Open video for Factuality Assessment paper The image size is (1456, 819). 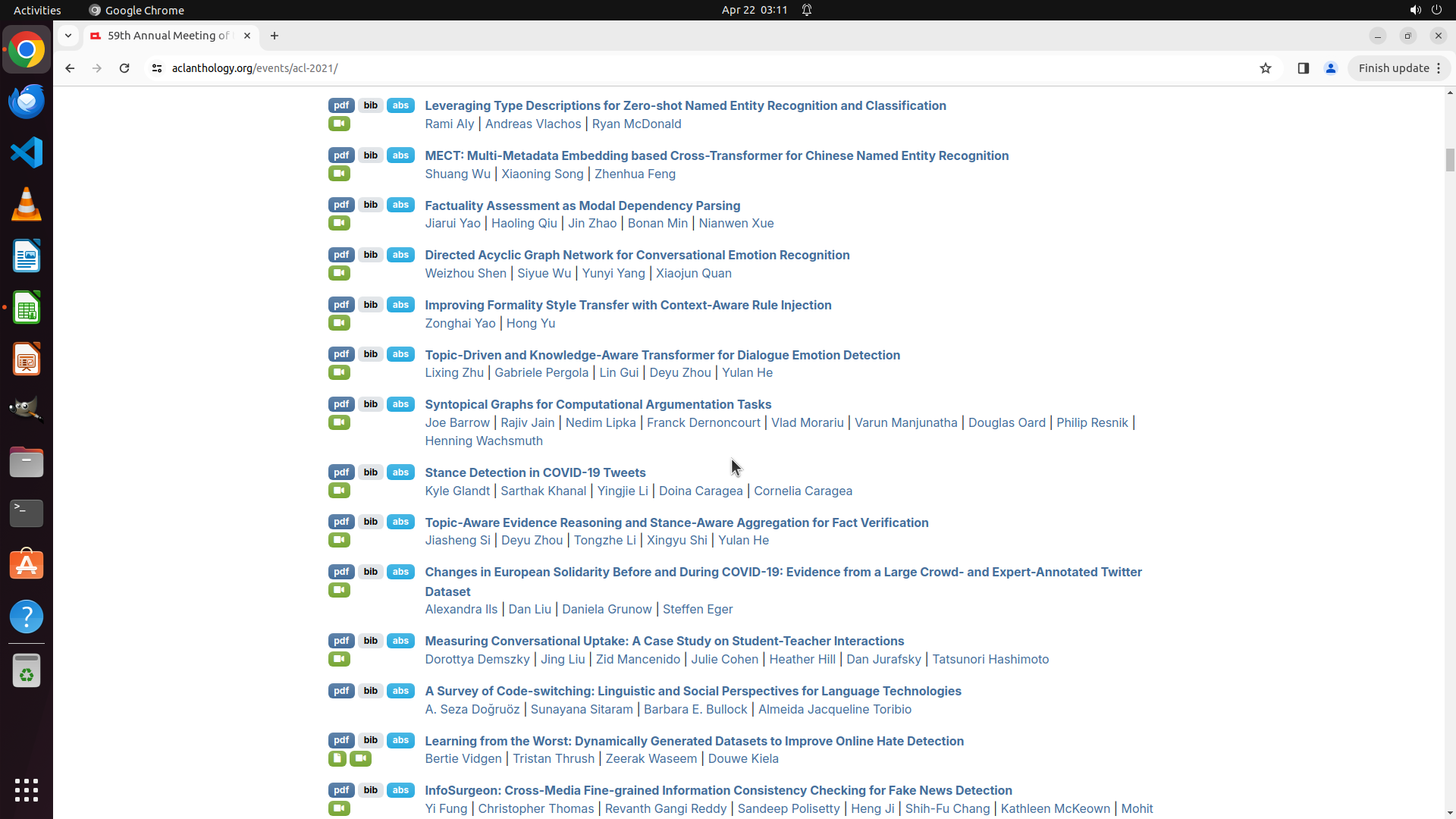click(339, 223)
